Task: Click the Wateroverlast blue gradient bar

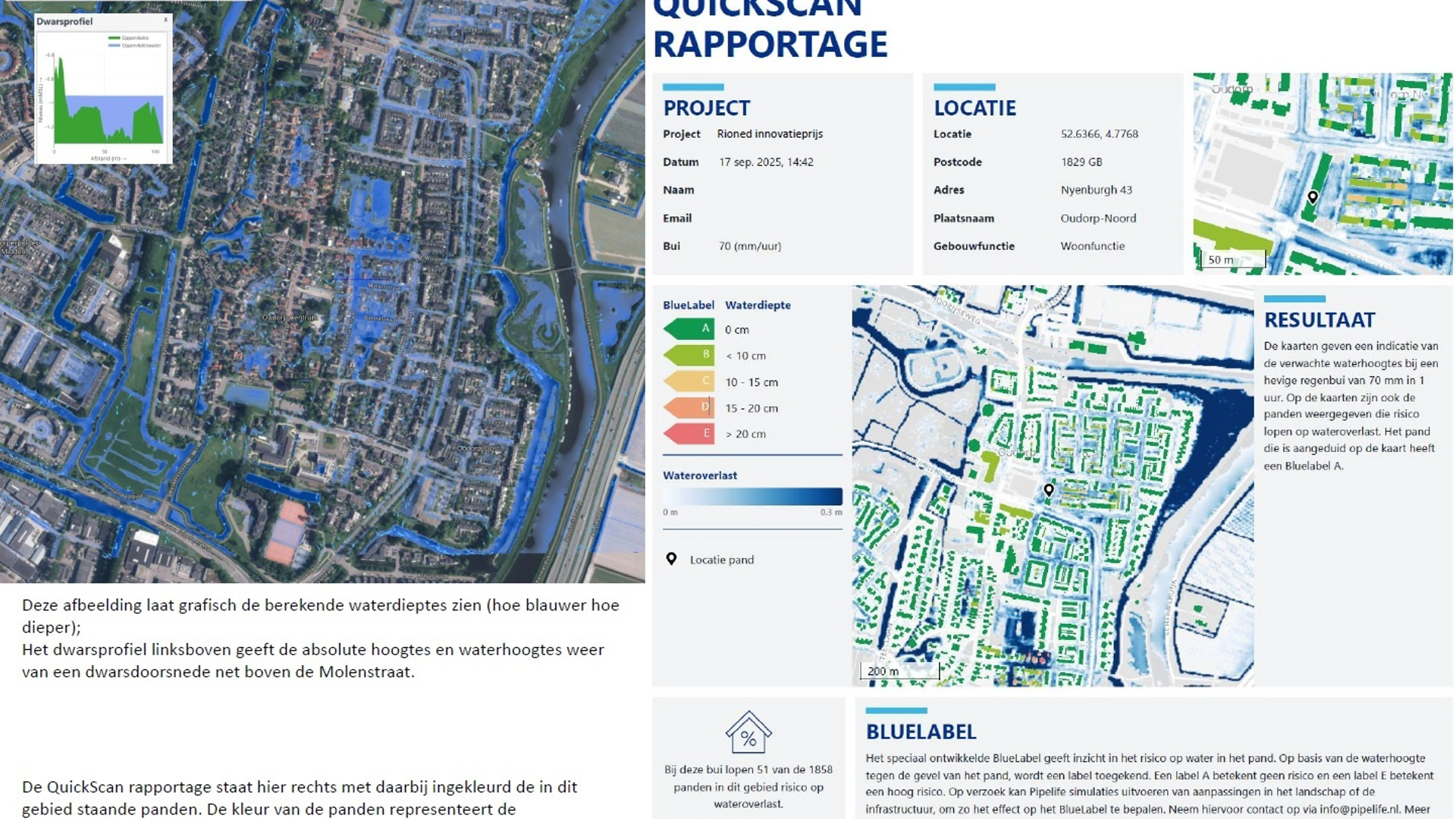Action: pos(752,497)
